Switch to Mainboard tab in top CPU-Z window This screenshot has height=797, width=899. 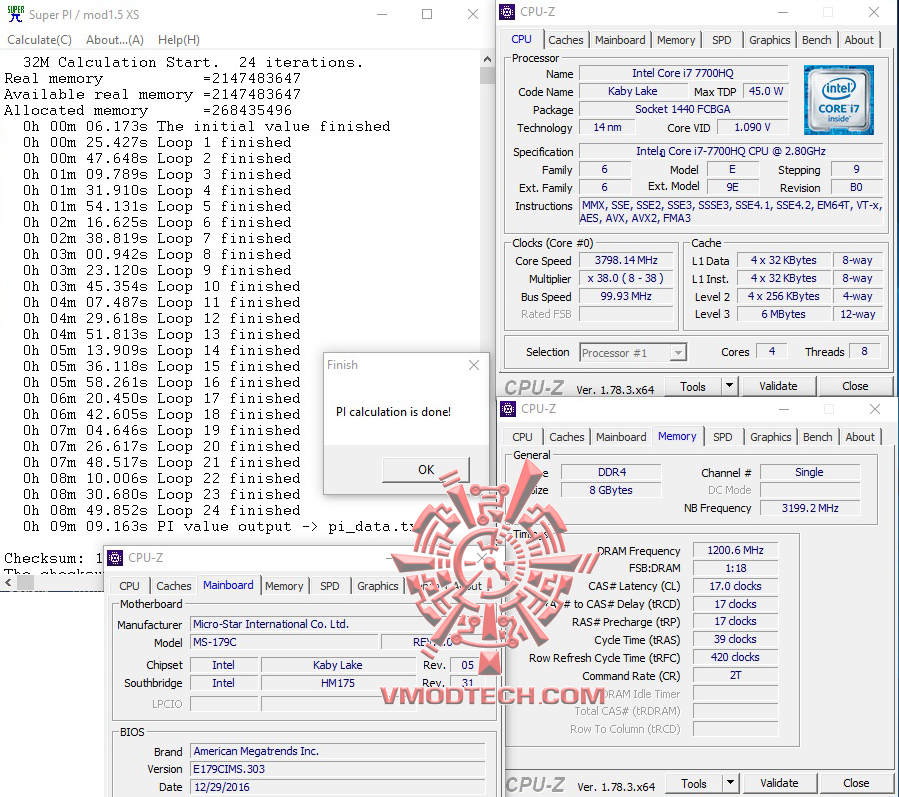pyautogui.click(x=620, y=40)
